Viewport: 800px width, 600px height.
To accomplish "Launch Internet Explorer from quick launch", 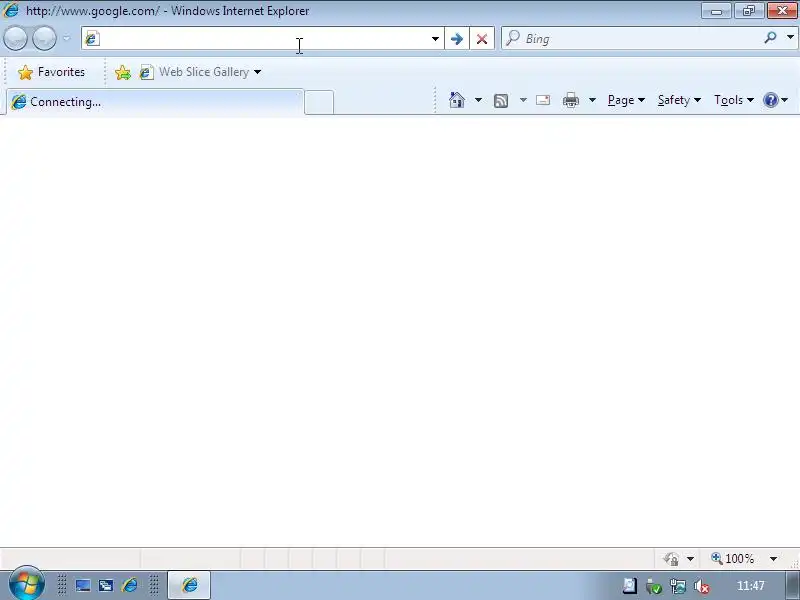I will point(130,585).
